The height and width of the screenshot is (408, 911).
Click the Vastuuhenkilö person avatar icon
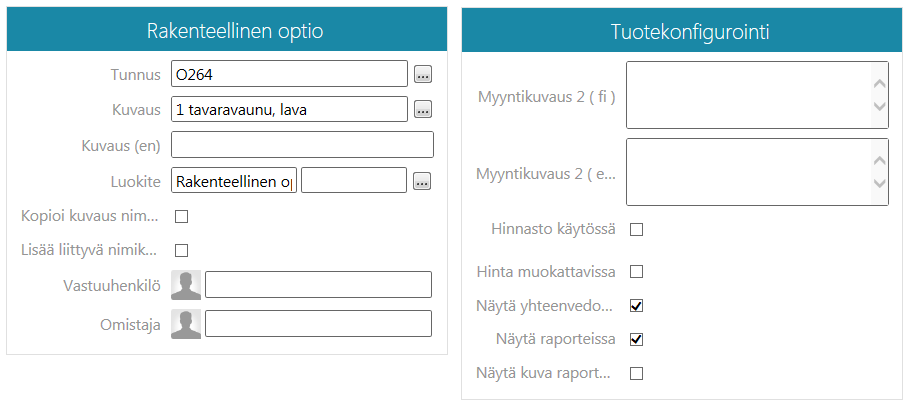coord(186,285)
